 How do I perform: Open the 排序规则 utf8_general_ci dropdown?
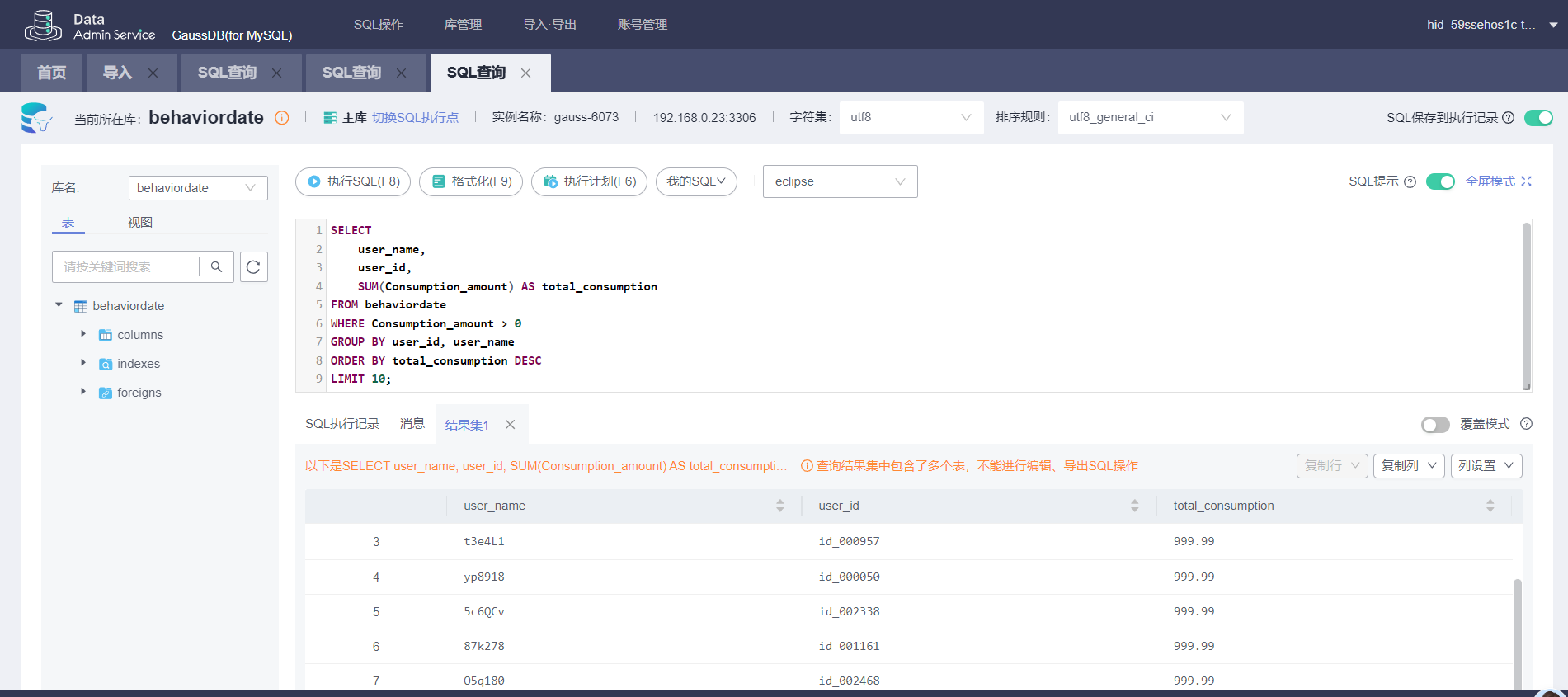pyautogui.click(x=1151, y=117)
